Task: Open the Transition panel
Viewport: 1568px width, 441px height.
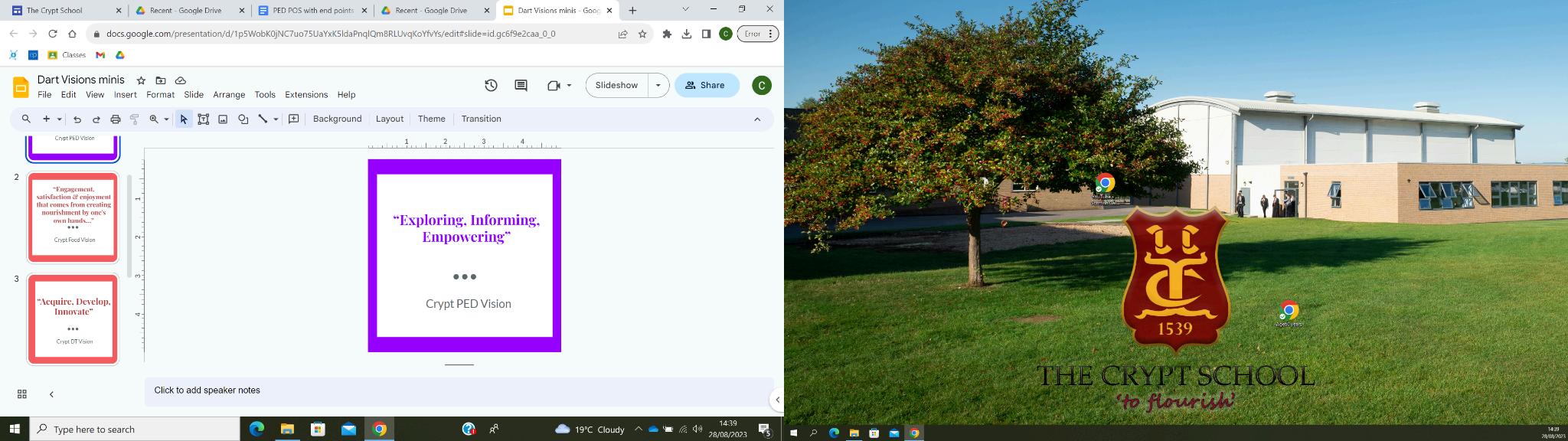Action: (481, 119)
